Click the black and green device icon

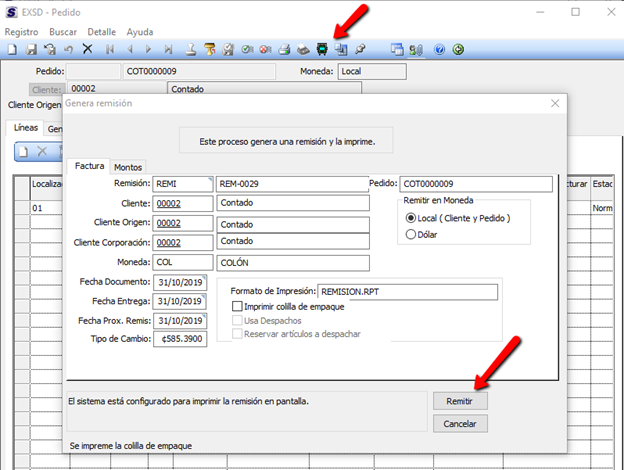(322, 49)
